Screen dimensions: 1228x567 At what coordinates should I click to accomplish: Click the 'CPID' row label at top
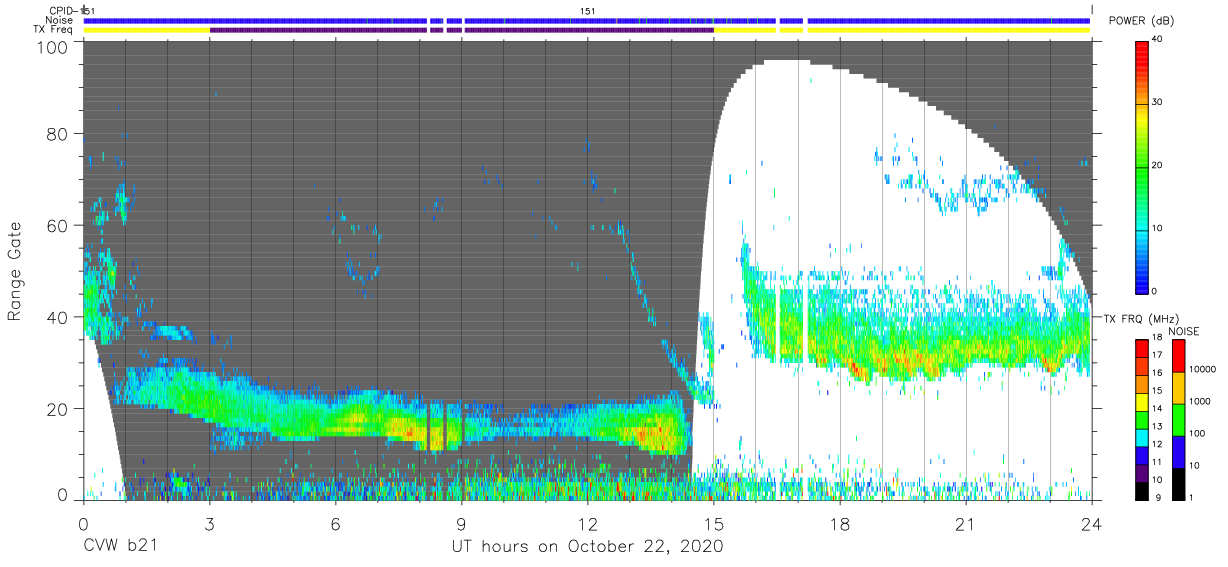pos(60,11)
